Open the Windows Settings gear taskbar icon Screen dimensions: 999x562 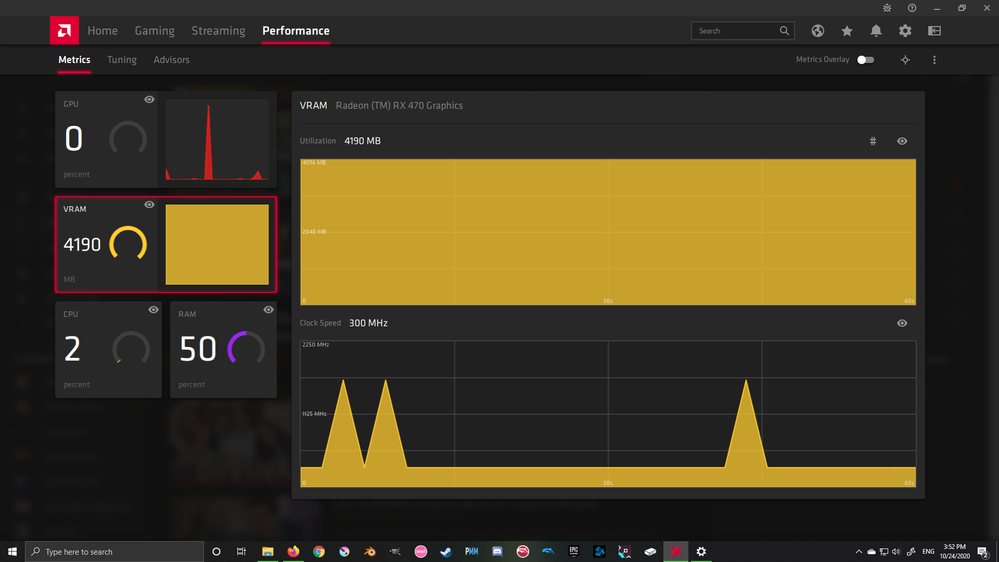(x=701, y=552)
